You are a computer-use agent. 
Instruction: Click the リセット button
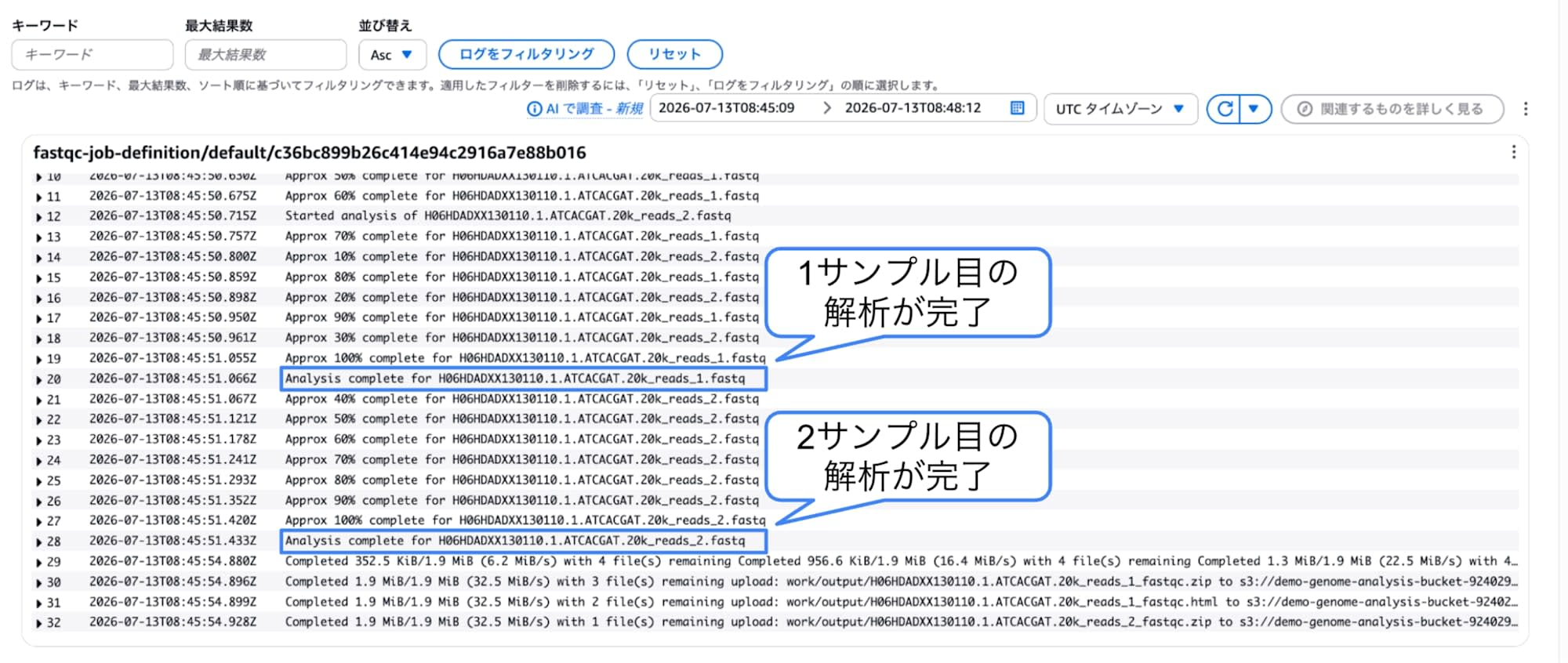tap(674, 54)
